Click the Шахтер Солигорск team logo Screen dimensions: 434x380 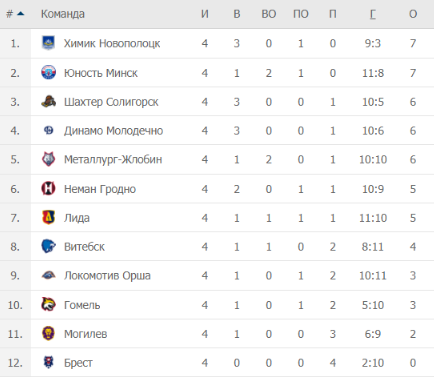tap(48, 101)
